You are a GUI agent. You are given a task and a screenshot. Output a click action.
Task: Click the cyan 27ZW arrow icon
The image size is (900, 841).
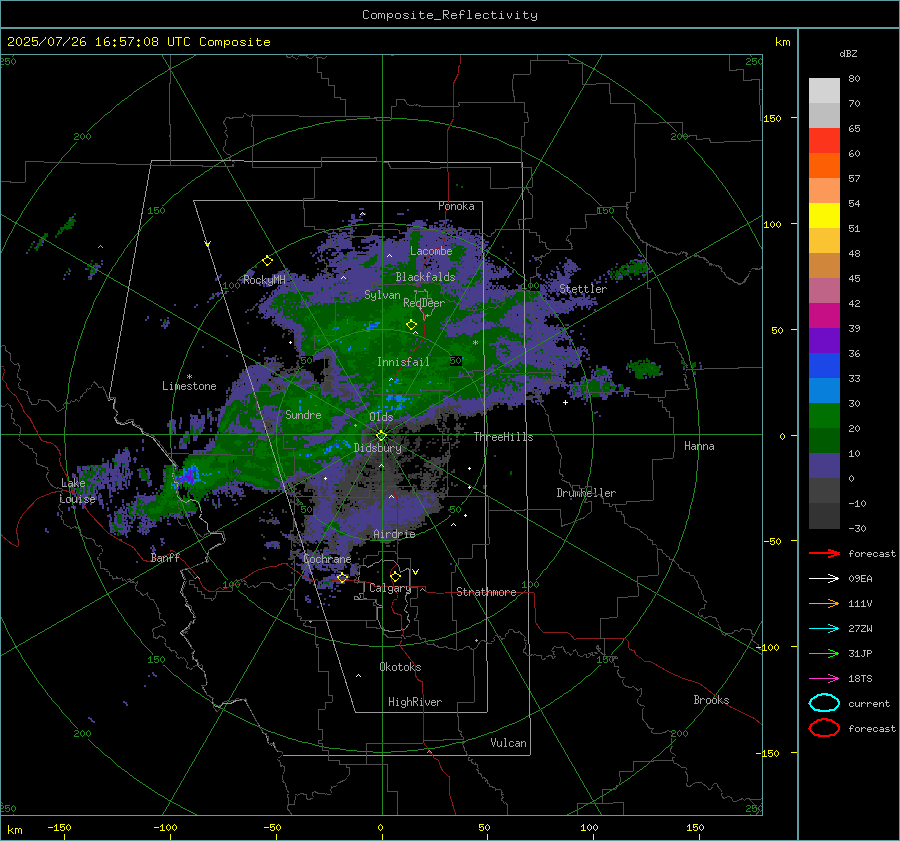[x=824, y=629]
